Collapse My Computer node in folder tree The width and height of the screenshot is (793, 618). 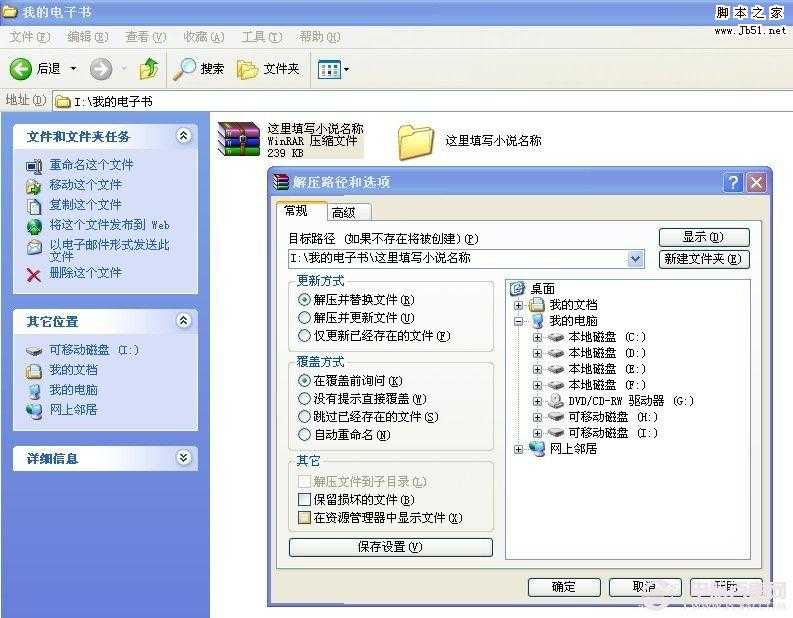tap(518, 321)
